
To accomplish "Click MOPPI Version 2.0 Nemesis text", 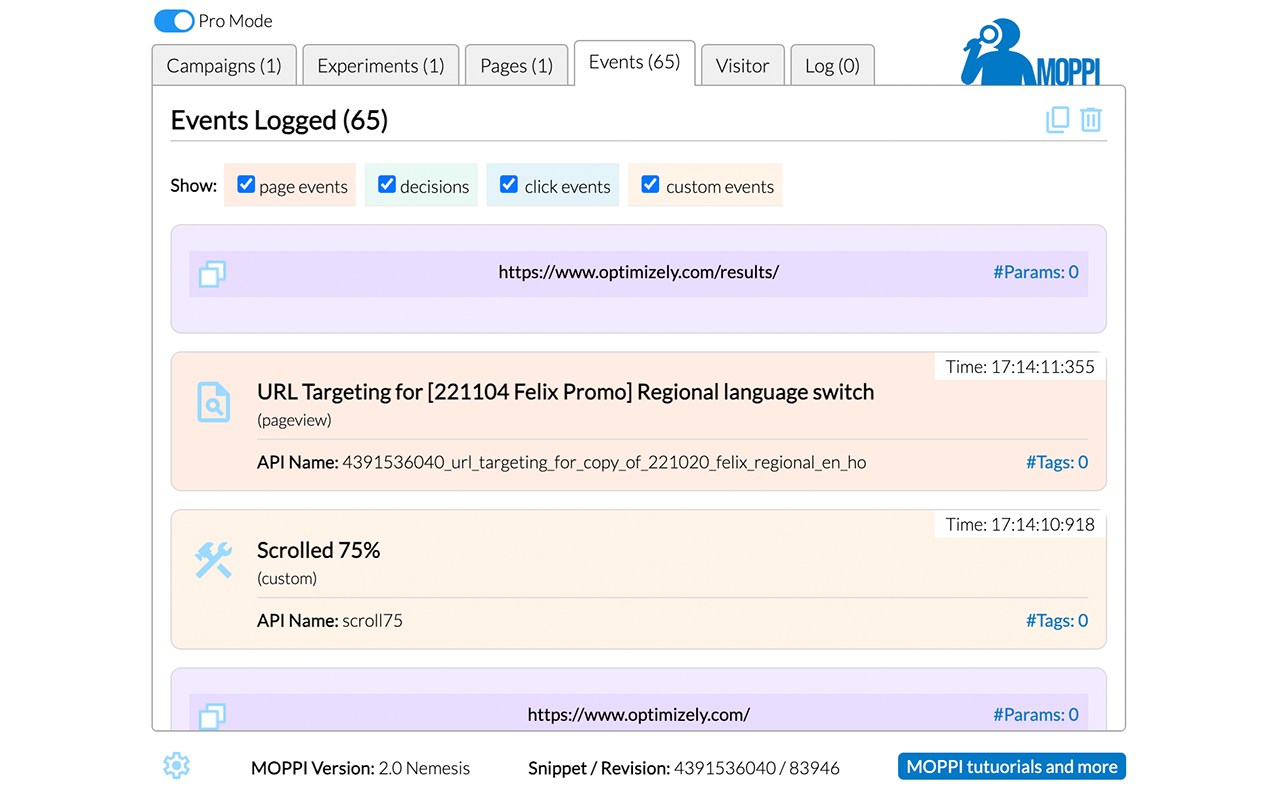I will pyautogui.click(x=360, y=768).
